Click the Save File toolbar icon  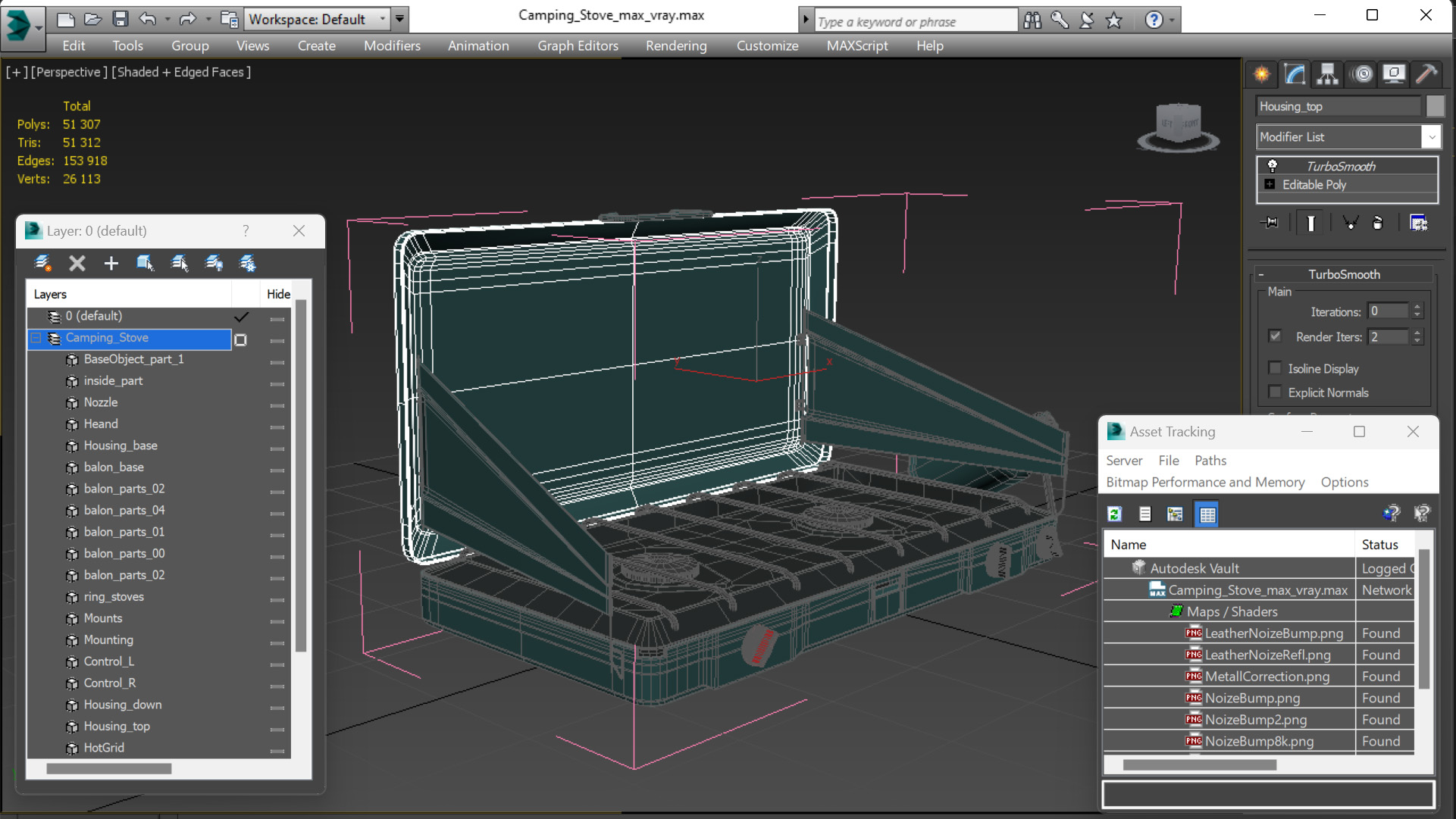click(121, 19)
